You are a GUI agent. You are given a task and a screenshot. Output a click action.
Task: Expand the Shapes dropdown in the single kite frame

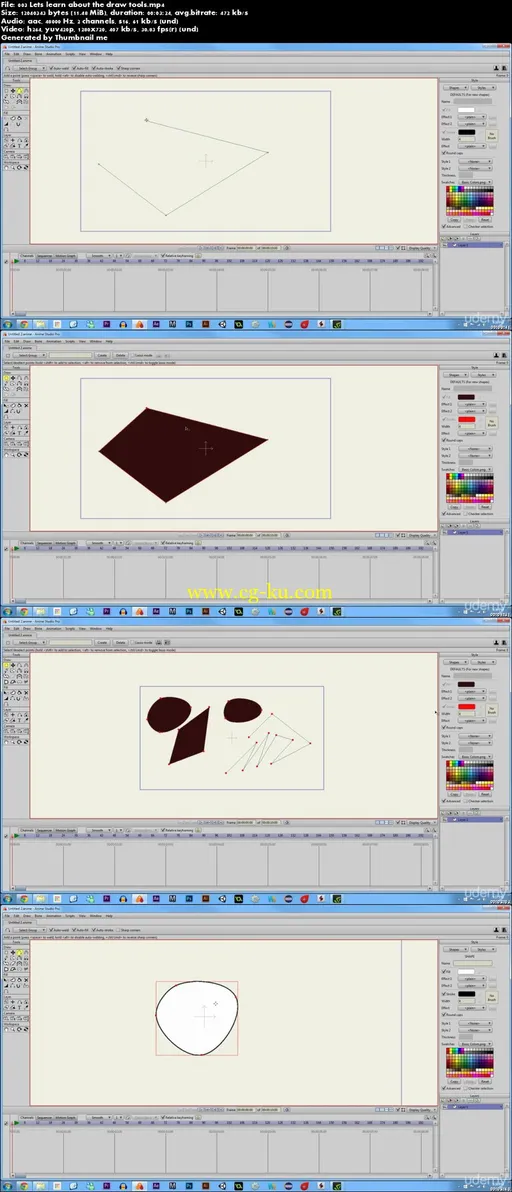click(x=455, y=375)
